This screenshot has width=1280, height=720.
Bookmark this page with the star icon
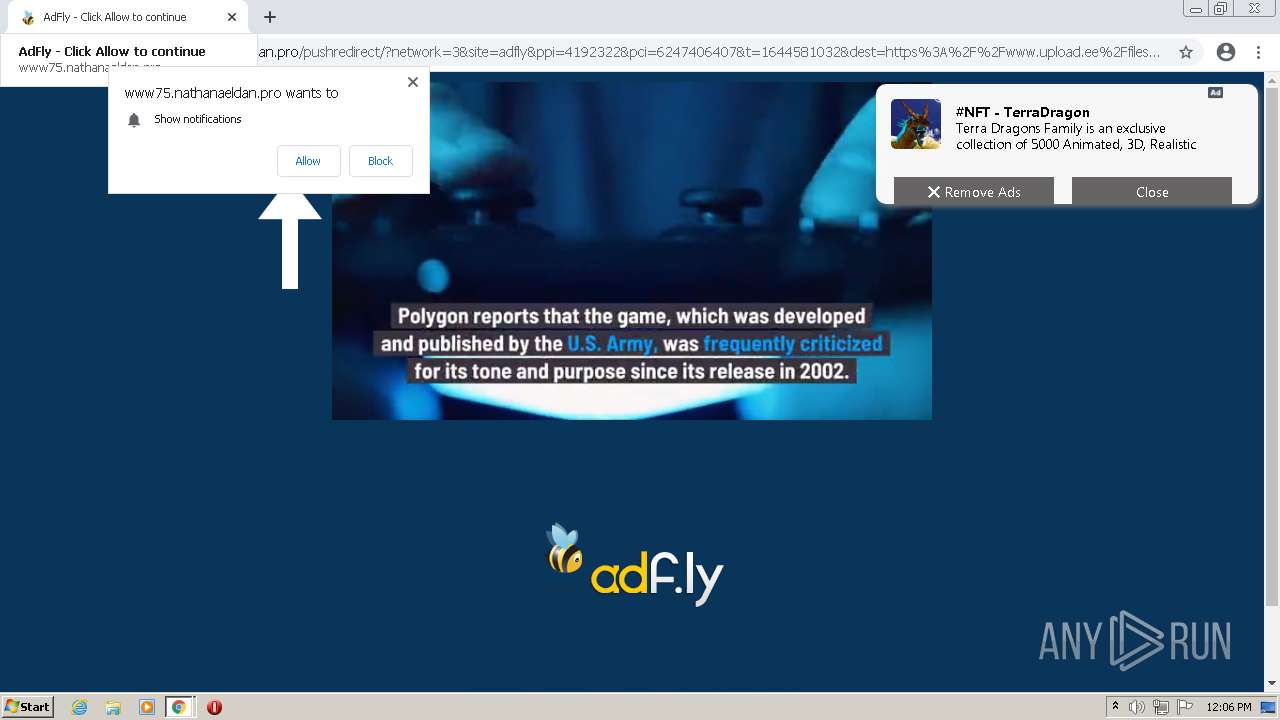[1186, 52]
